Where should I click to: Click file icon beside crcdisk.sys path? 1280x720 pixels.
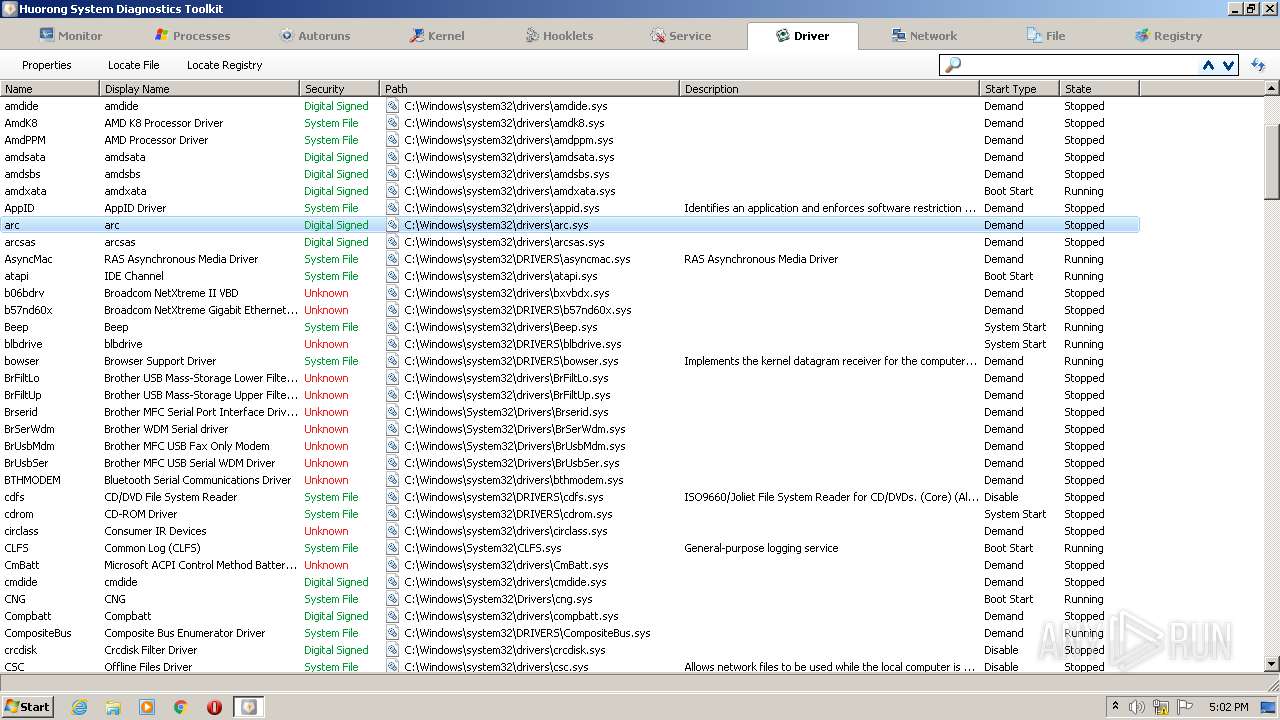click(392, 650)
